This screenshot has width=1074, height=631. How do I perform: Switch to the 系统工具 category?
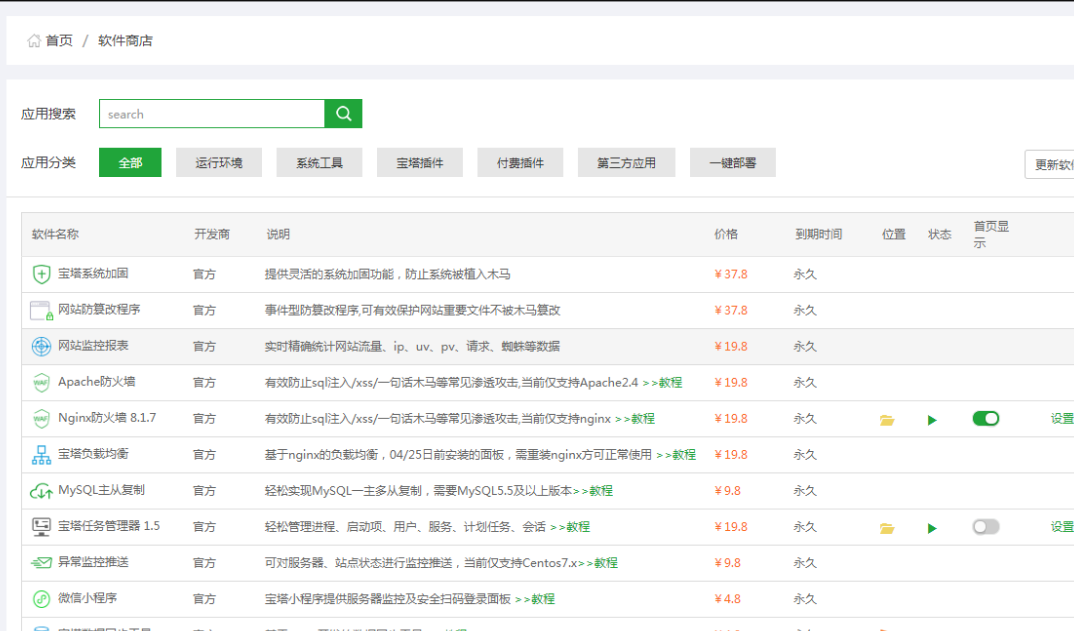pyautogui.click(x=319, y=162)
